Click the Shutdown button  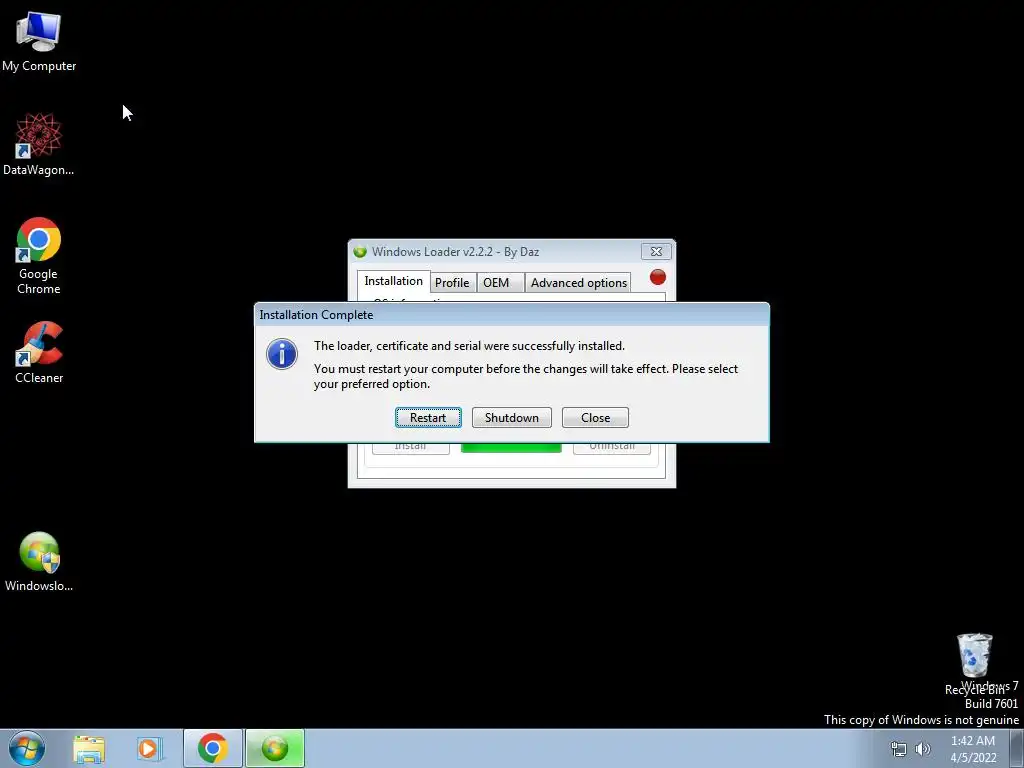tap(512, 418)
